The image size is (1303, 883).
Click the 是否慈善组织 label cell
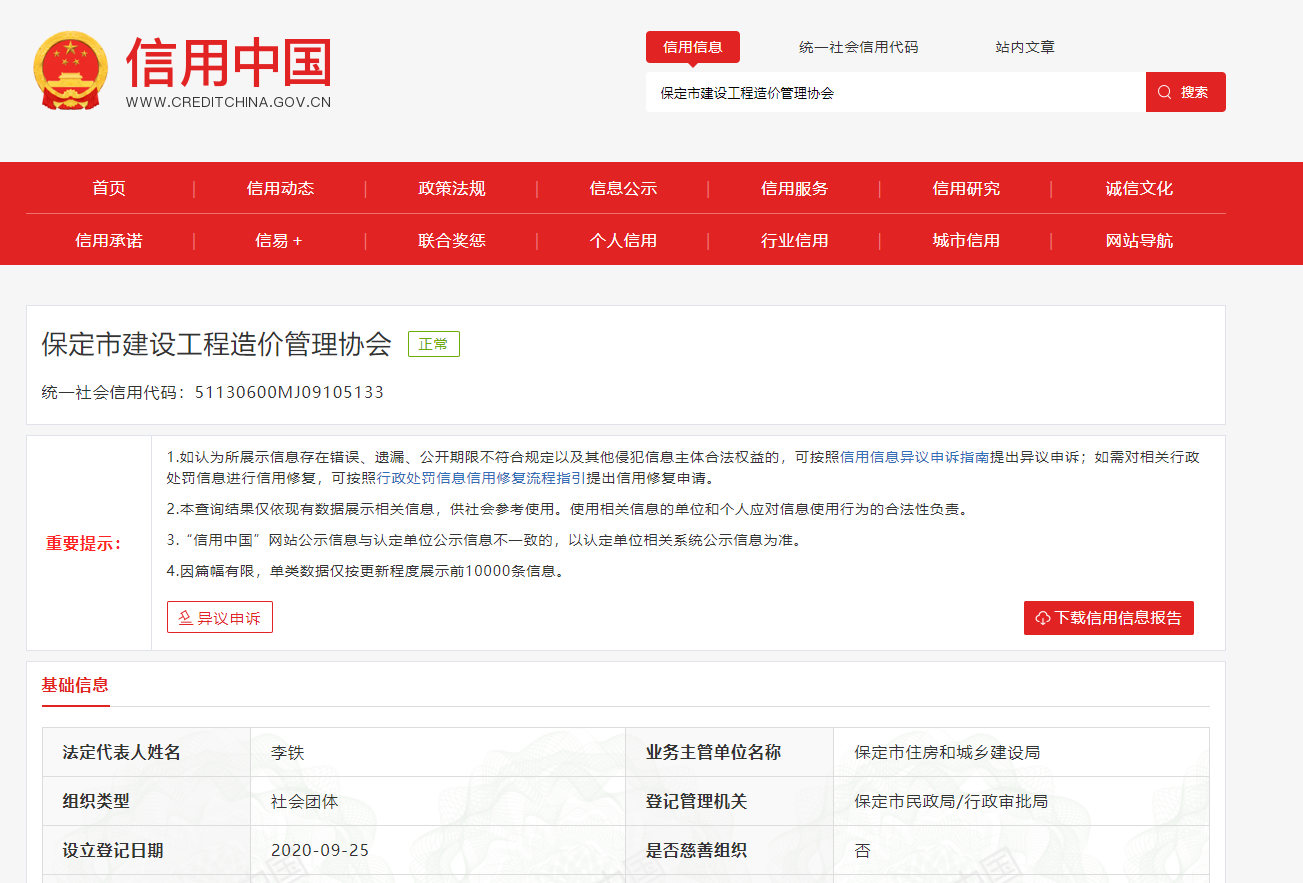[730, 851]
